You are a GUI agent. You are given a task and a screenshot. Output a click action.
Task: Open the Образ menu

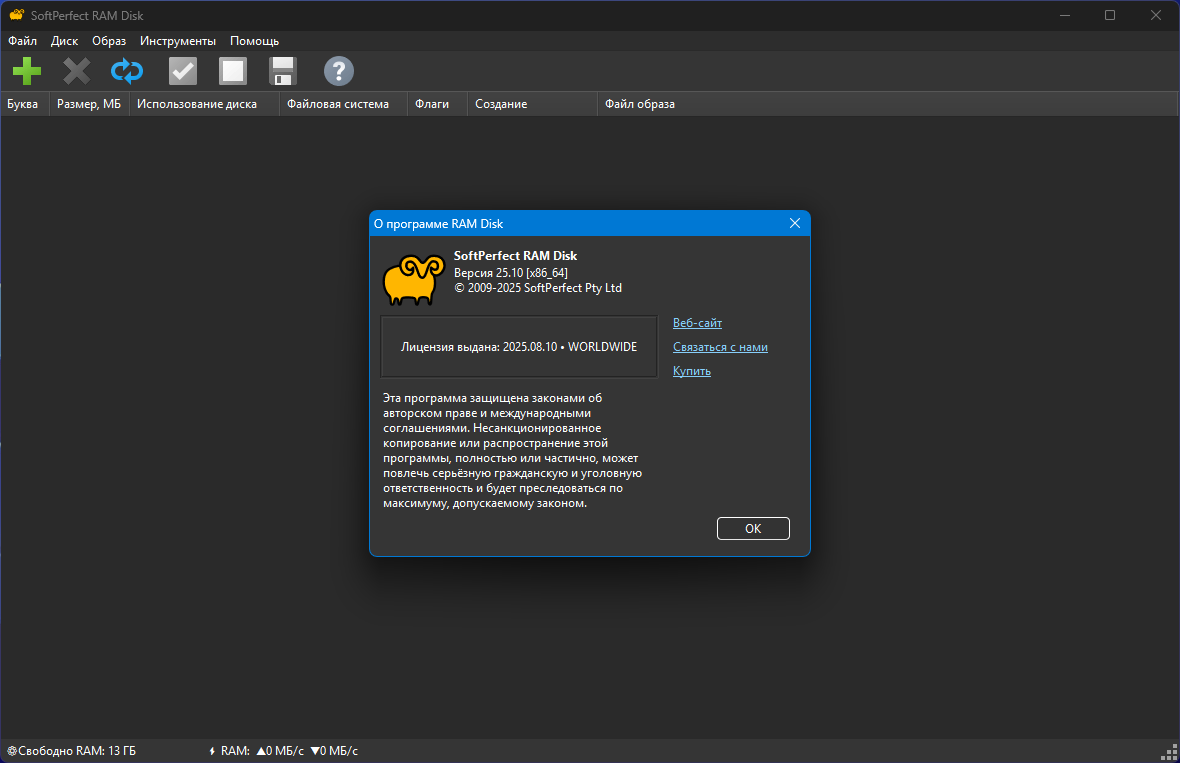coord(109,41)
